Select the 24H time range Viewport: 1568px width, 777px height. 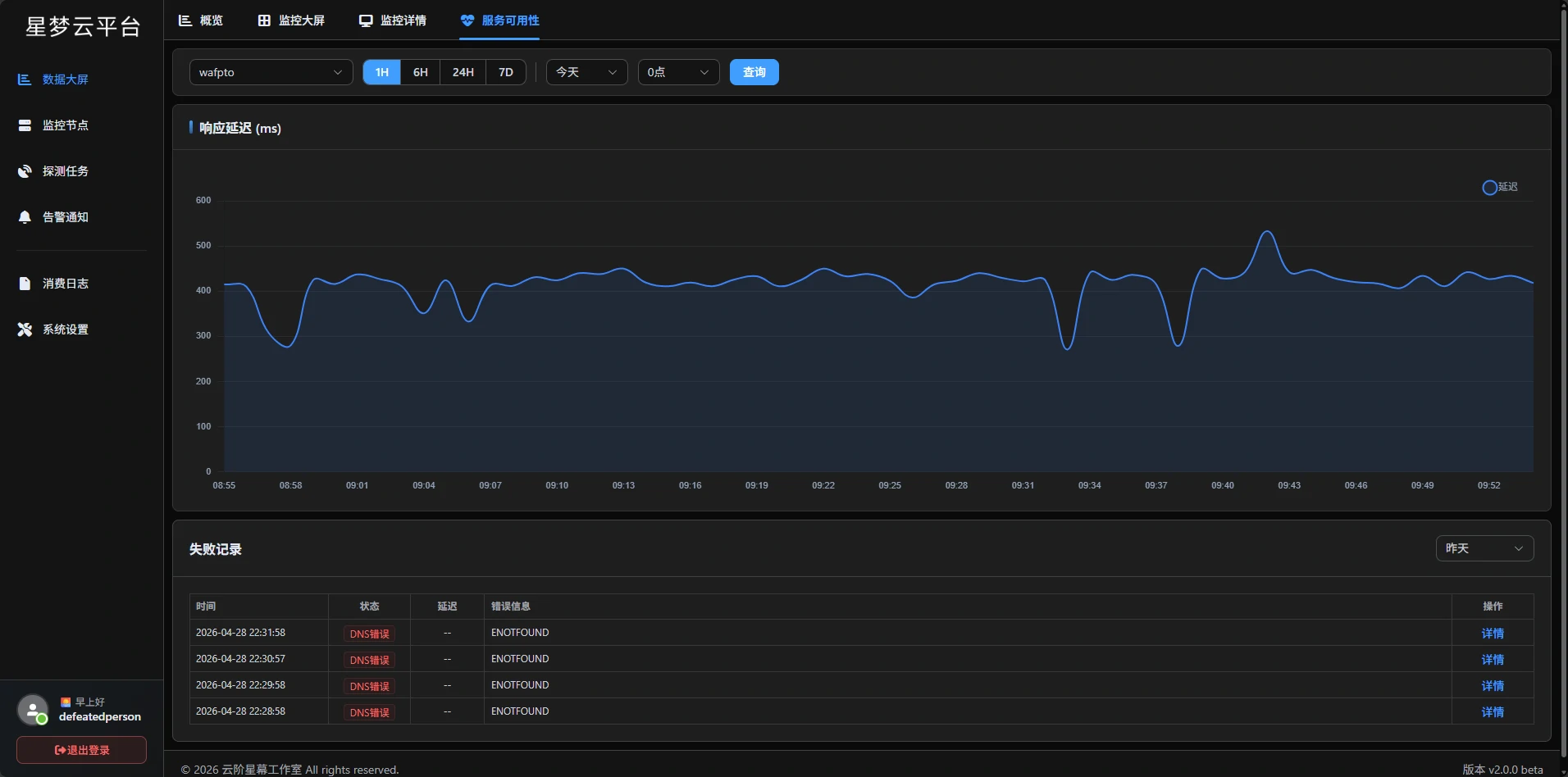tap(463, 72)
